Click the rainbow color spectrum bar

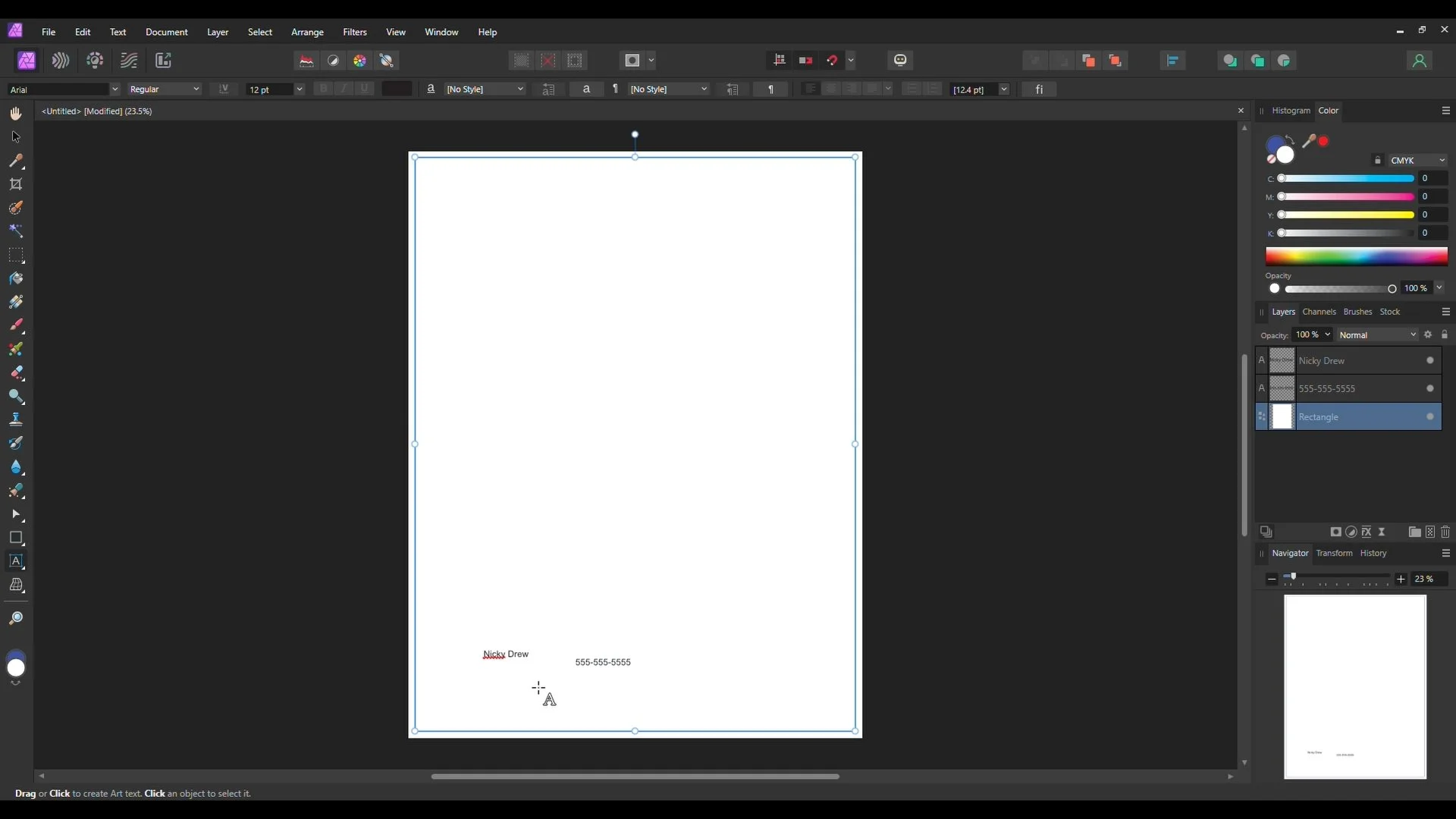coord(1356,256)
